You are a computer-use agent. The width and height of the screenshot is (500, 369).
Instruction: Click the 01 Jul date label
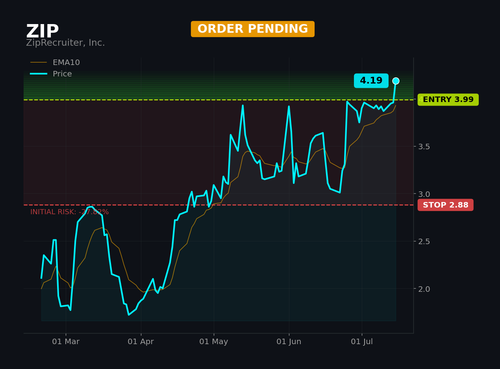tap(362, 341)
